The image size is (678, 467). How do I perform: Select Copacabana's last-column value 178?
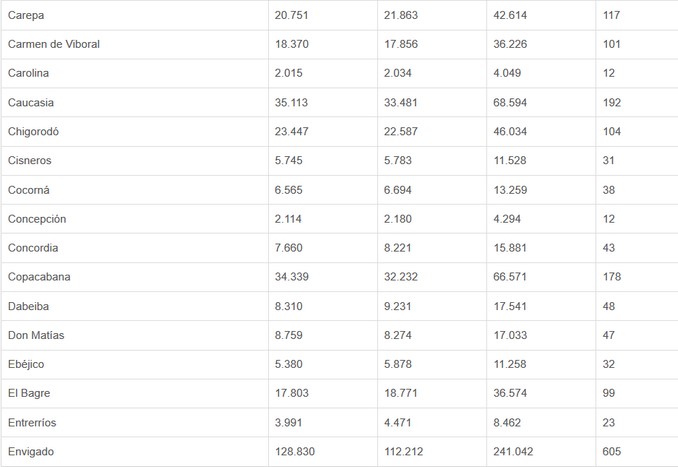pos(612,277)
